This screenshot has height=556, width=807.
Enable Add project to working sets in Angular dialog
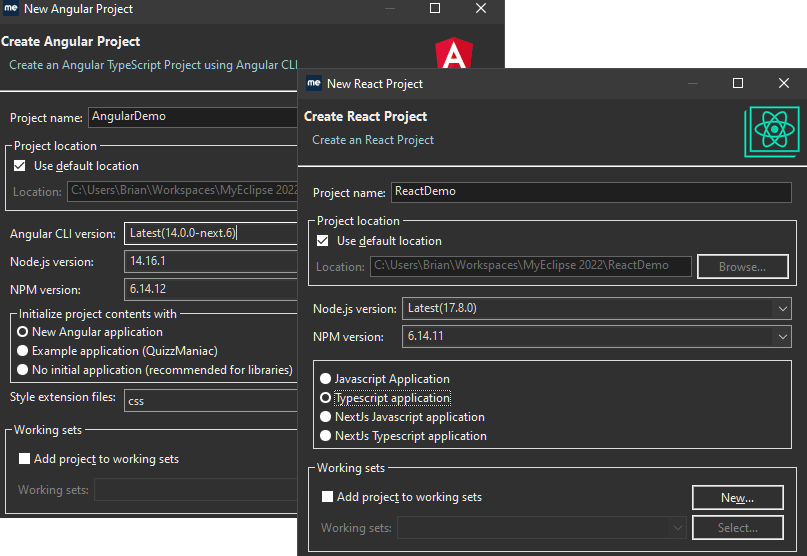[24, 459]
